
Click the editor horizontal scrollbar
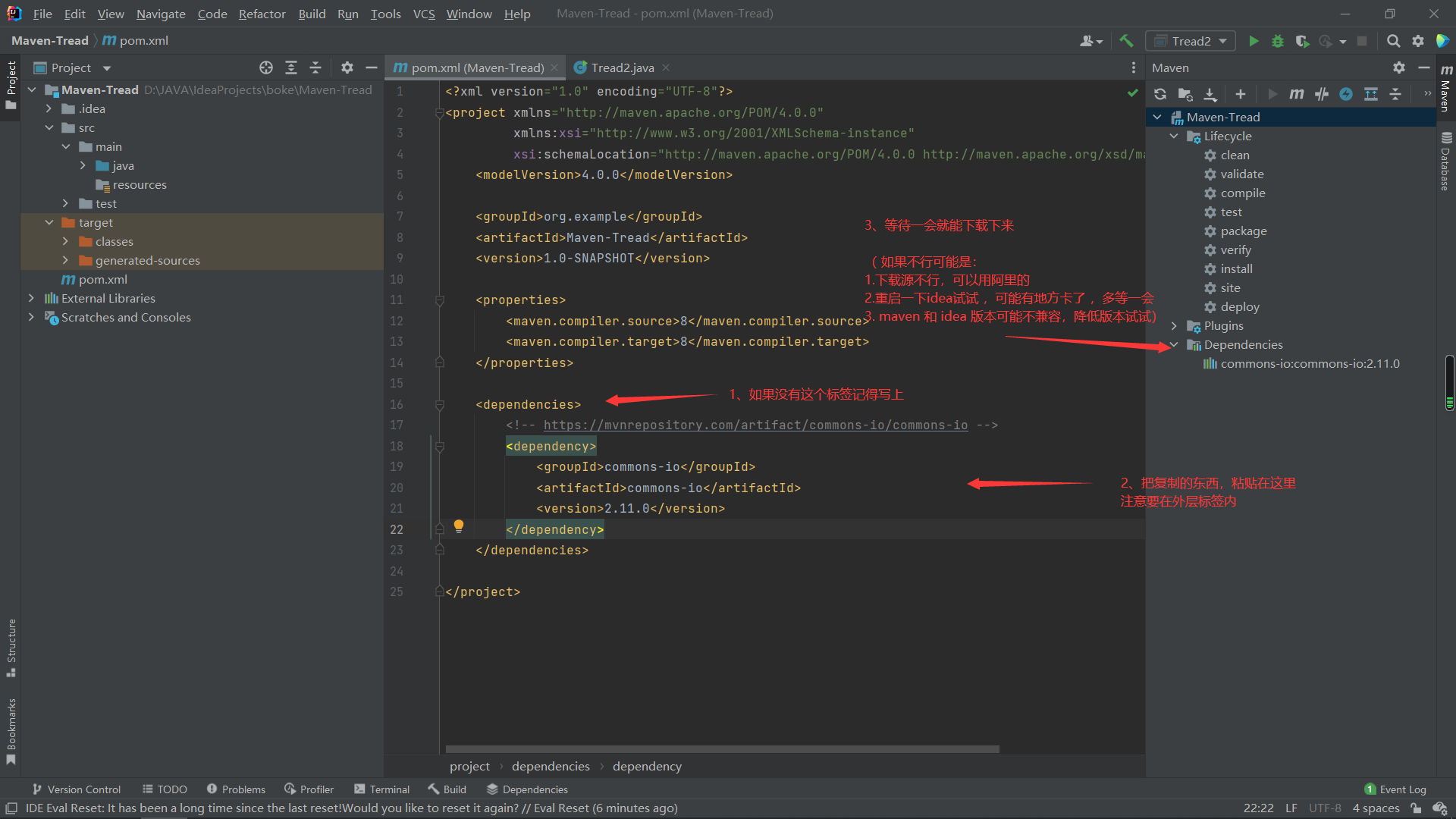722,749
